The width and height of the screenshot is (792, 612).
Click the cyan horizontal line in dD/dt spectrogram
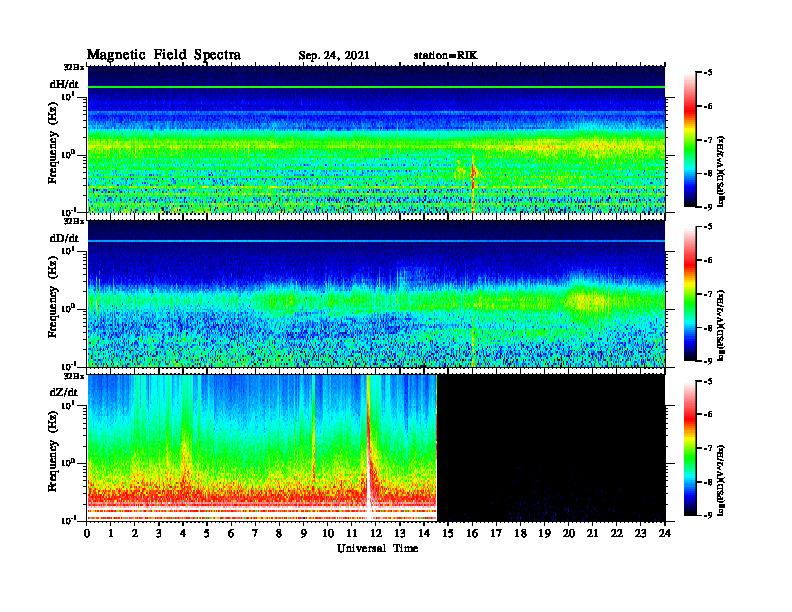click(x=376, y=241)
